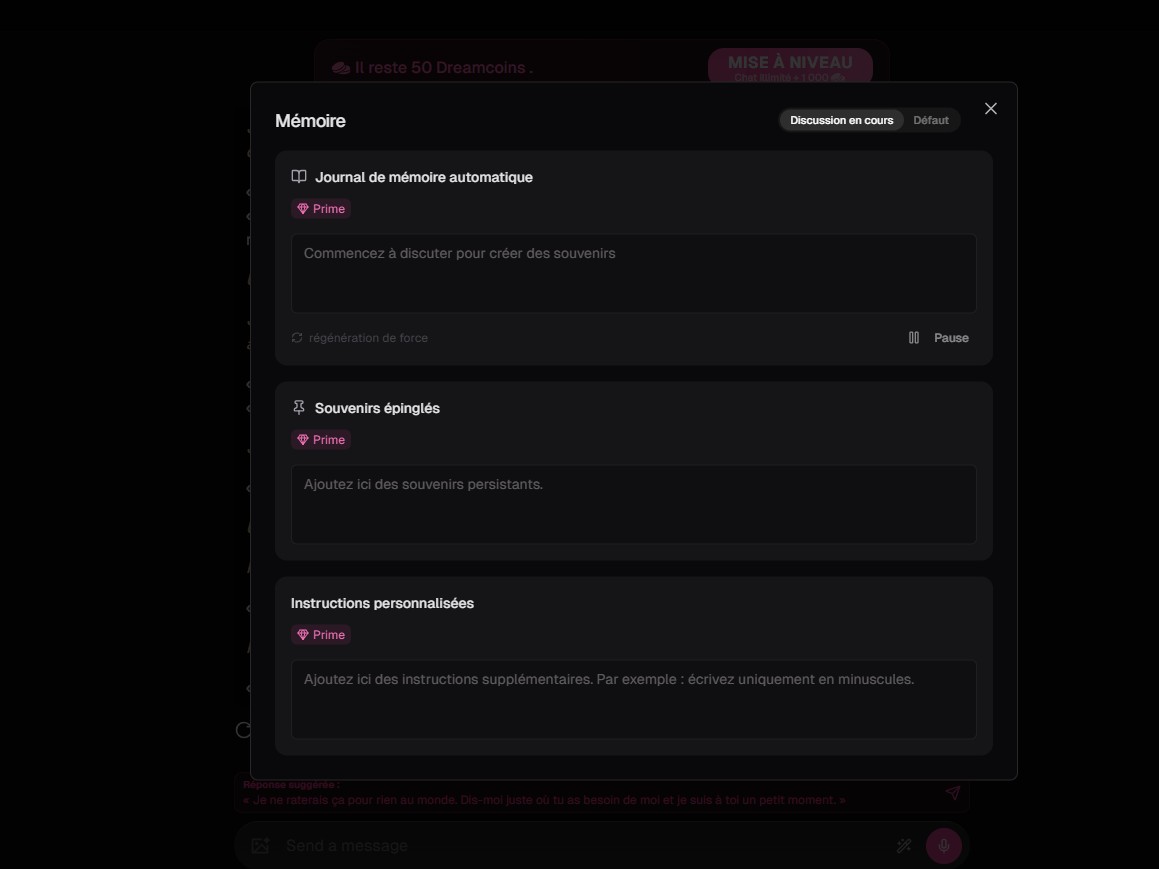The width and height of the screenshot is (1159, 869).
Task: Click the automatic memory journal text area
Action: [x=634, y=273]
